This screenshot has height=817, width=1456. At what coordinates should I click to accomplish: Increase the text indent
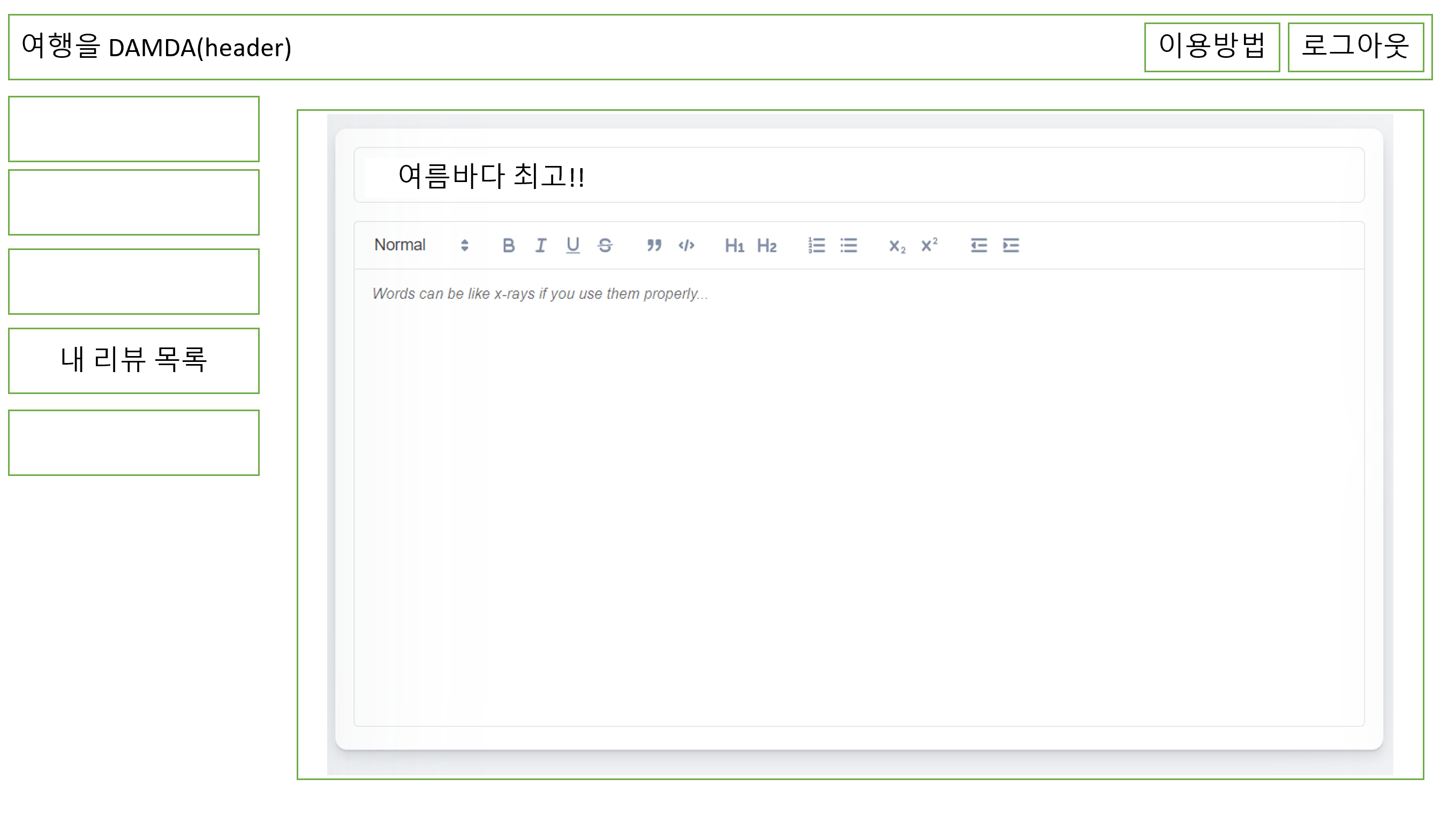click(x=1010, y=245)
